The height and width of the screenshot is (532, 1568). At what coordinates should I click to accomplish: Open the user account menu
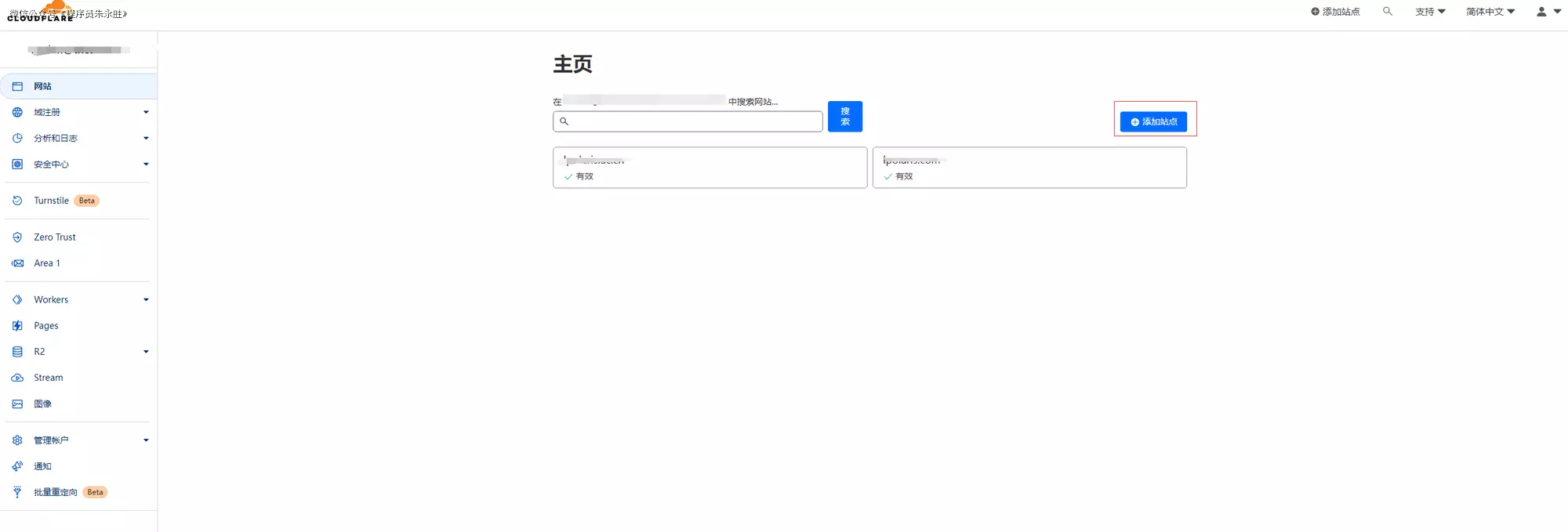(x=1548, y=12)
